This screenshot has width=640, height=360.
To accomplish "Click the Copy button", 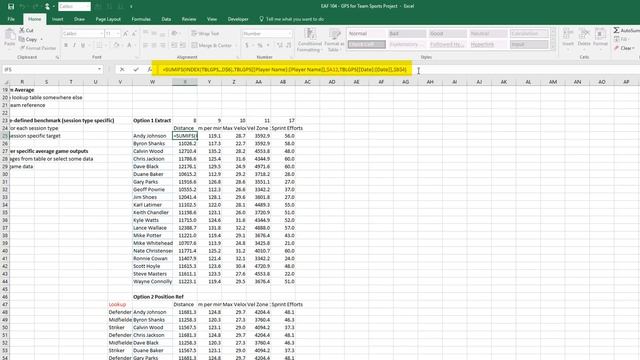I will (x=28, y=40).
